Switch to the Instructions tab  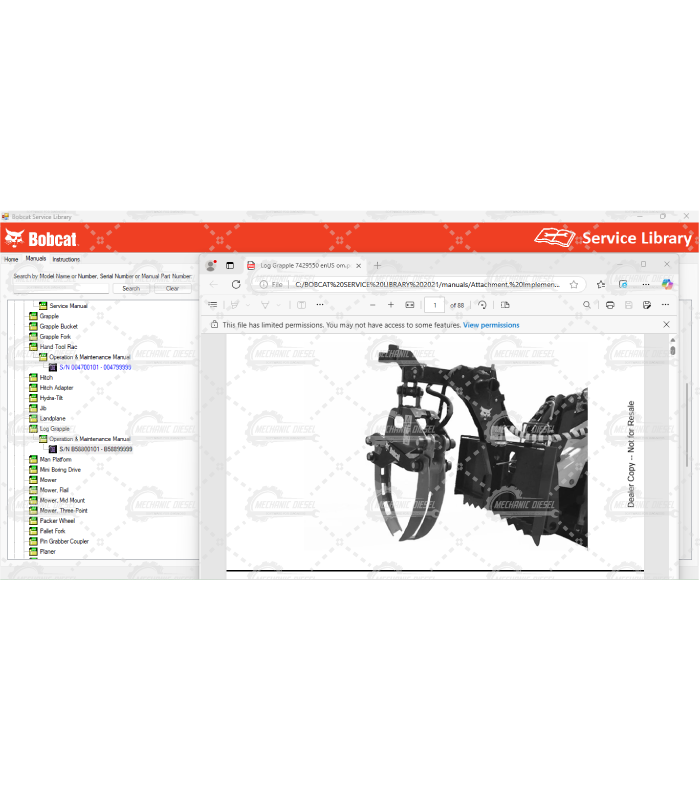coord(66,259)
